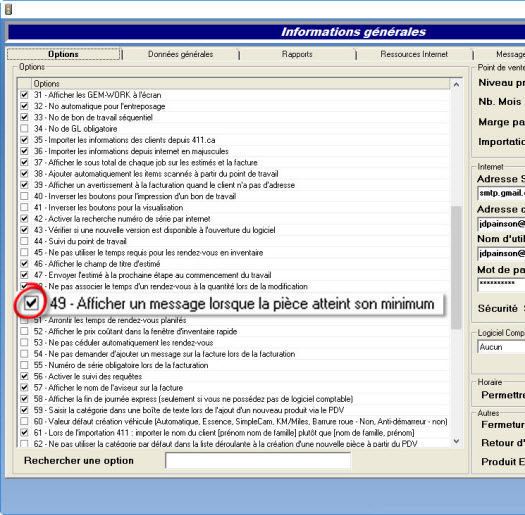The image size is (525, 515).
Task: Switch to the Données générales tab
Action: click(180, 54)
